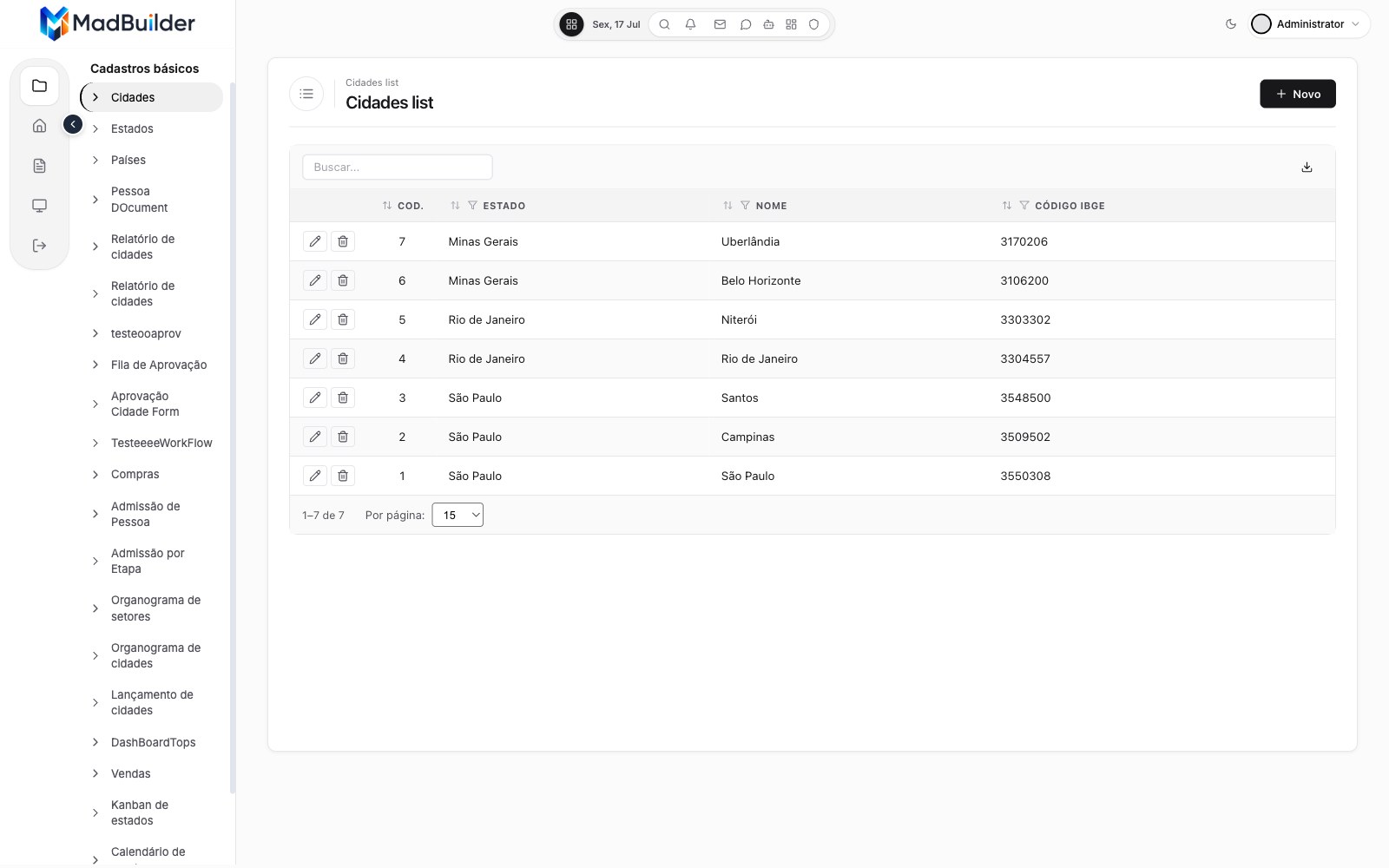The image size is (1389, 868).
Task: Delete the row with code 1
Action: pyautogui.click(x=343, y=476)
